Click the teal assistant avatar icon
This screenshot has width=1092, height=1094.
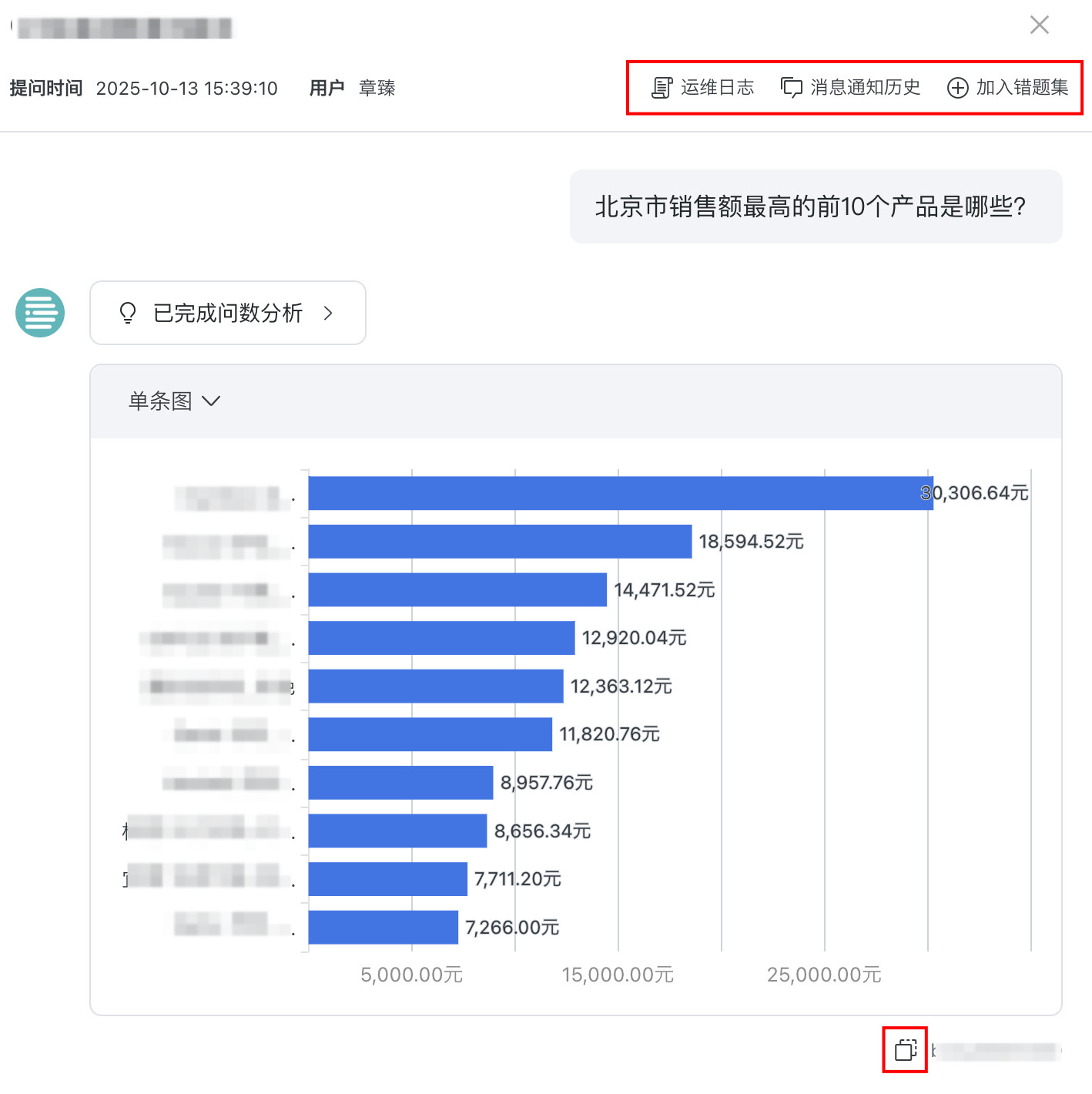(x=40, y=313)
